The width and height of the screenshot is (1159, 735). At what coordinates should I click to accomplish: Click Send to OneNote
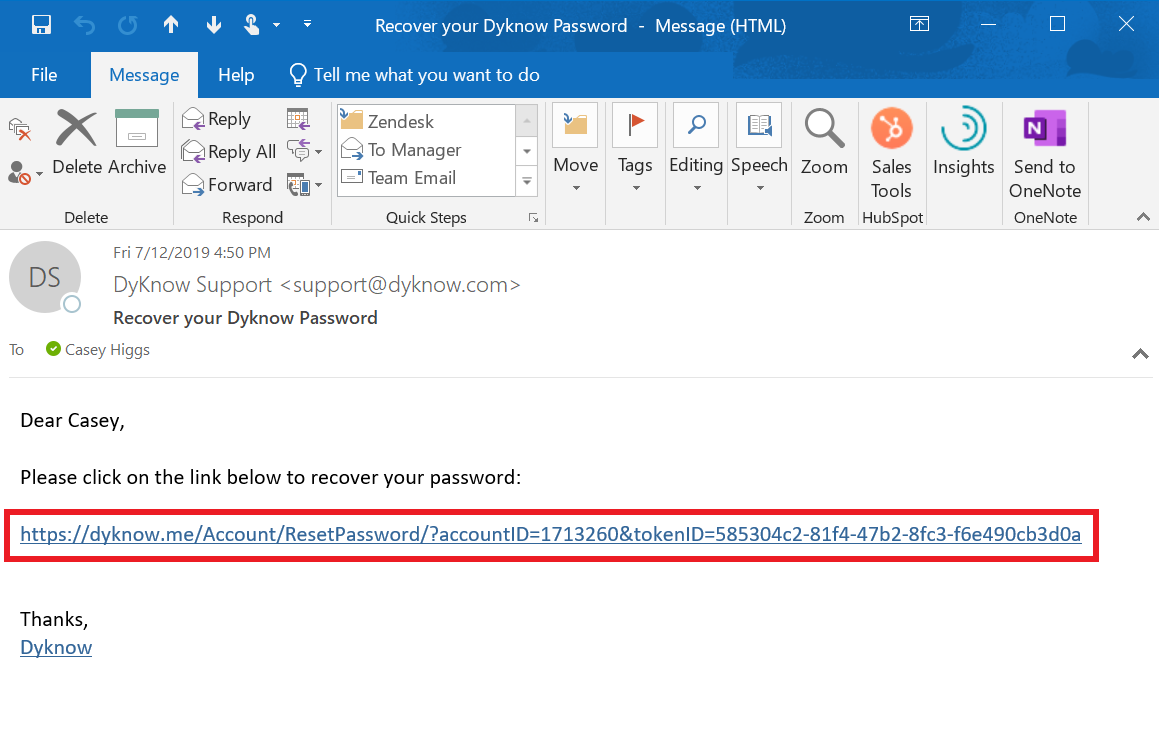tap(1045, 154)
